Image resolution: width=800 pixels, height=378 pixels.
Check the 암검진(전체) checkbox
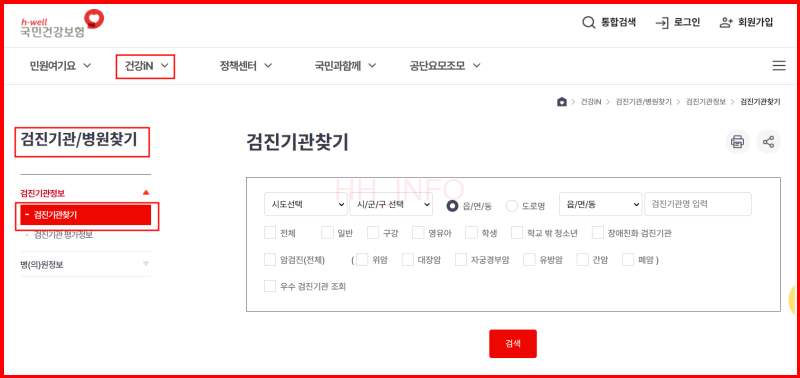pos(270,260)
